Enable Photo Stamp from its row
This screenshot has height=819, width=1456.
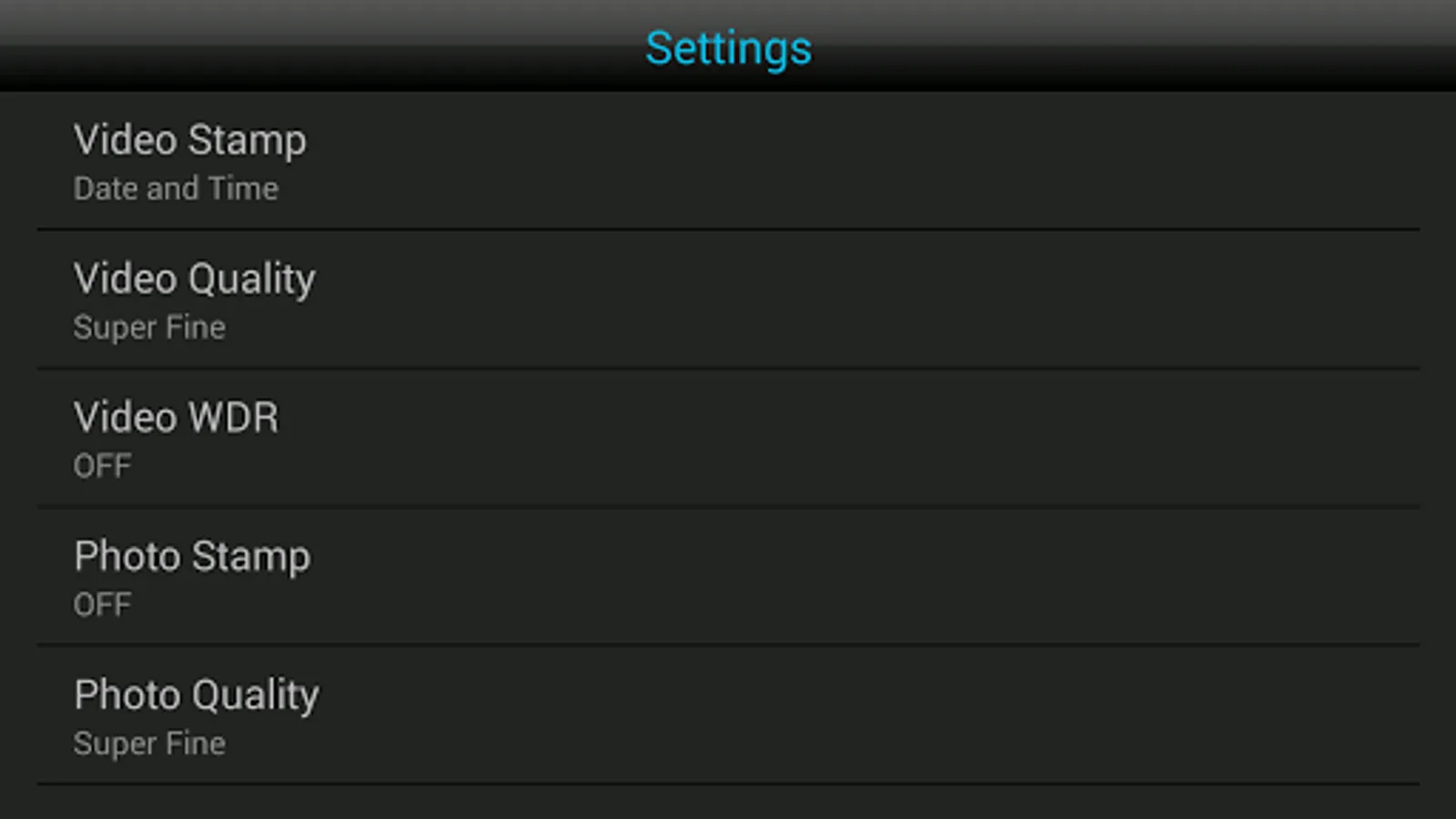point(728,577)
